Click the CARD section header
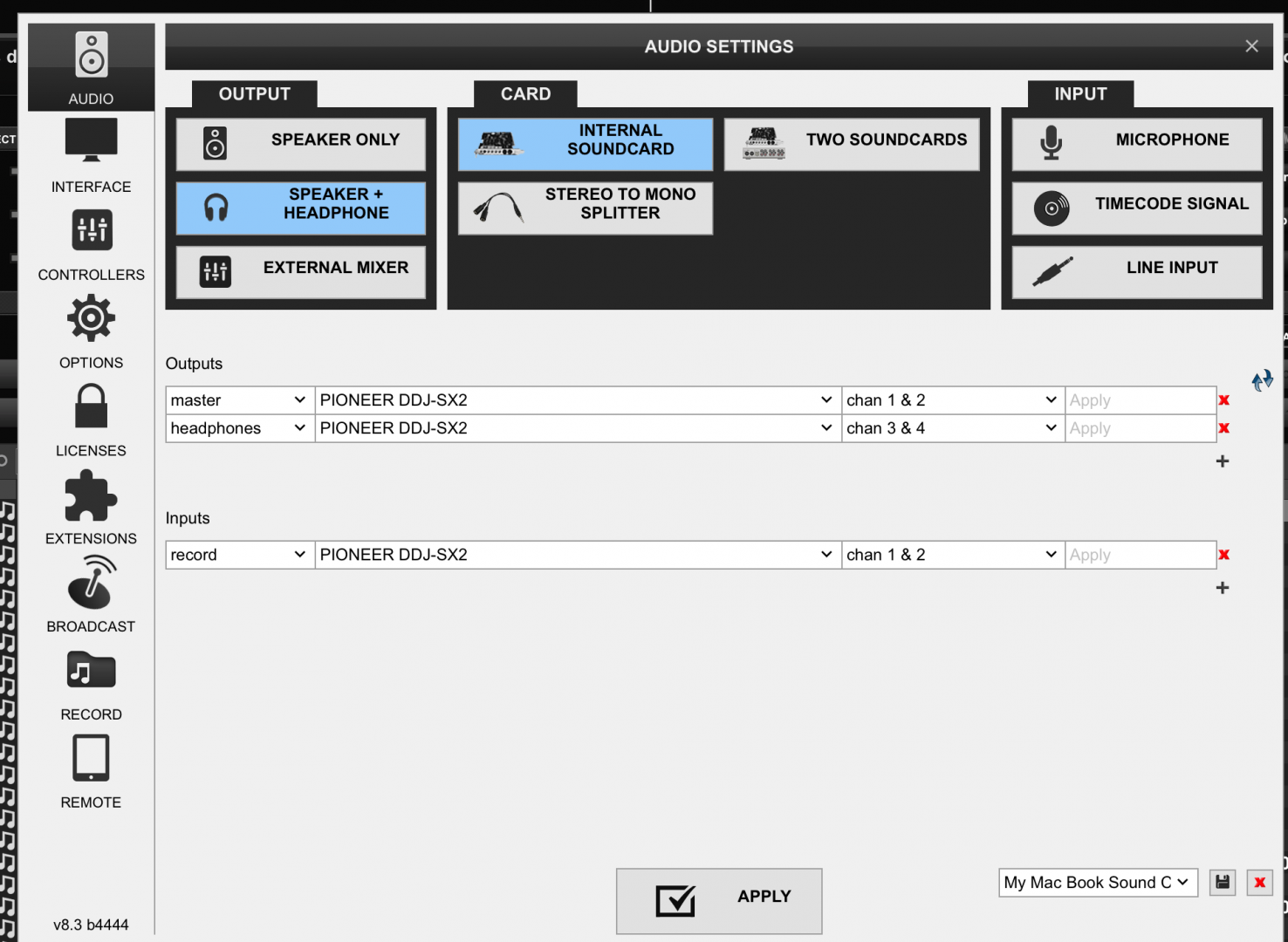The image size is (1288, 942). tap(525, 94)
